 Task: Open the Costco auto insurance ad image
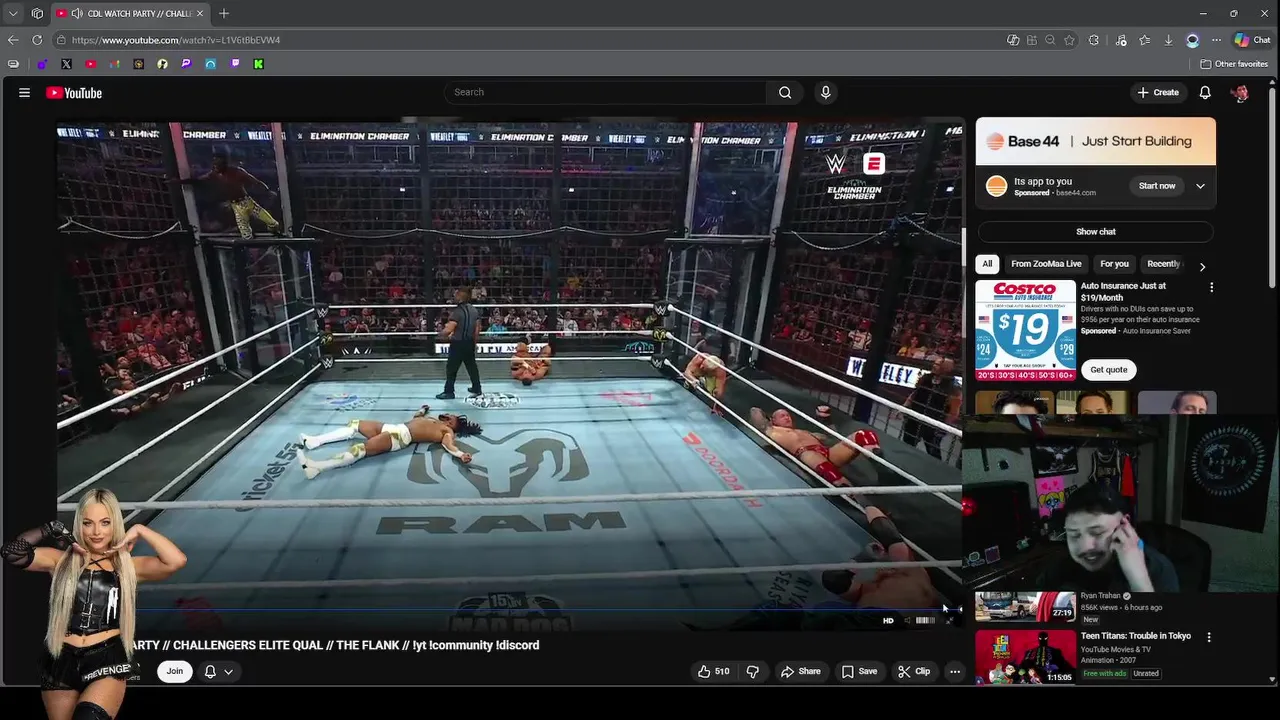(1025, 331)
